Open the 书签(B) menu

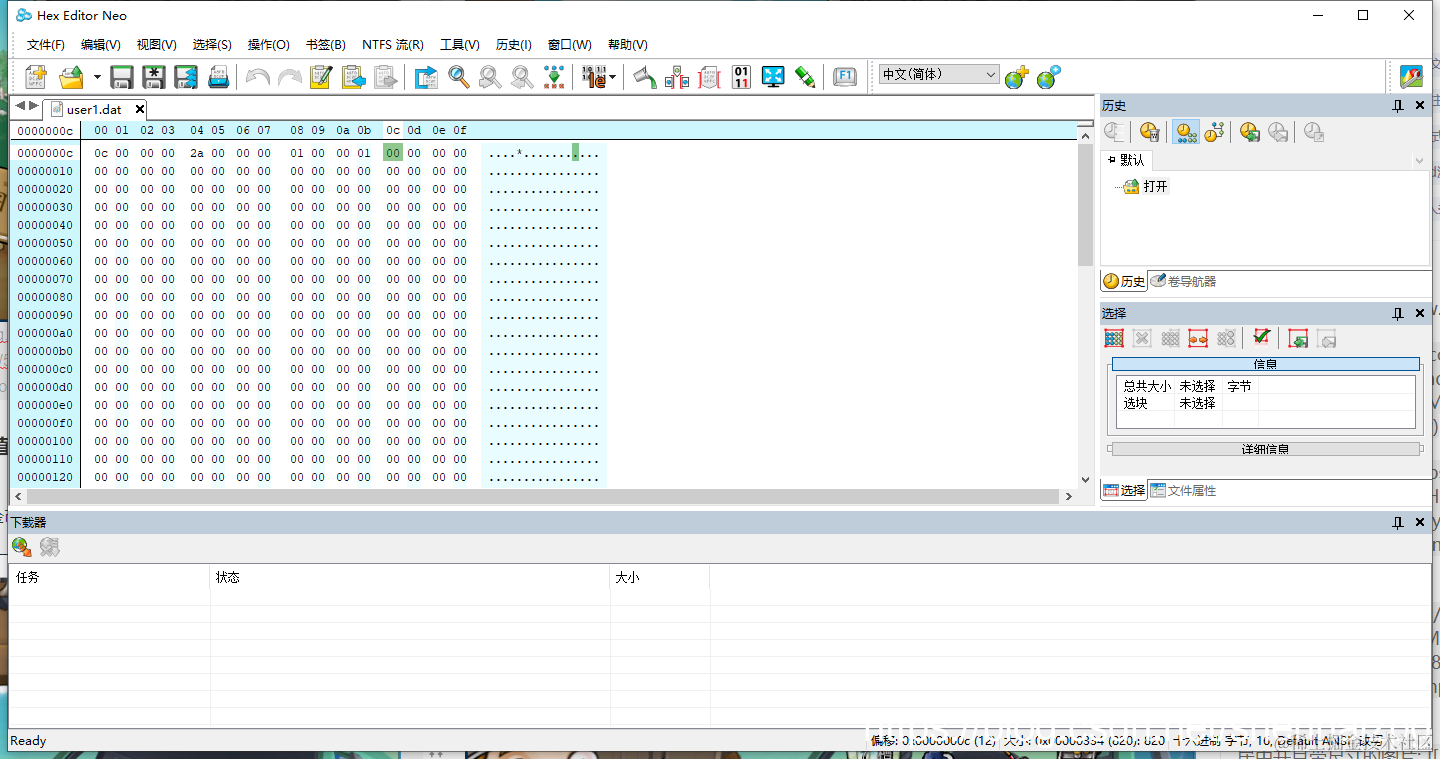point(326,45)
